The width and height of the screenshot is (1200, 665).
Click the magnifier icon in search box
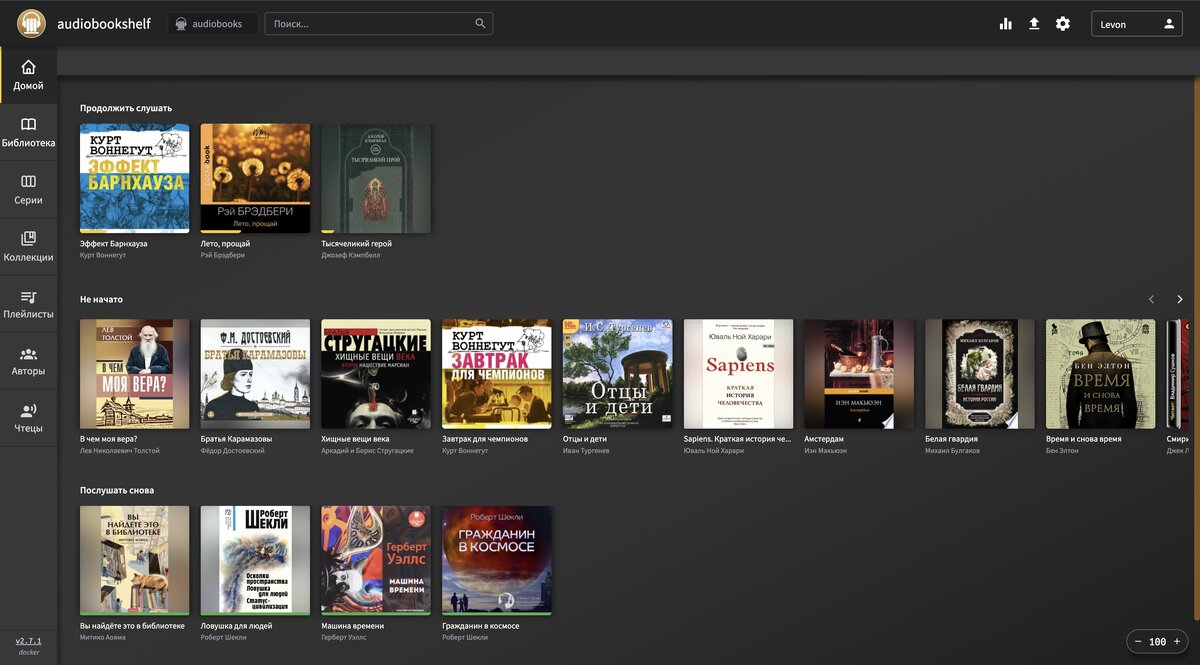click(480, 24)
